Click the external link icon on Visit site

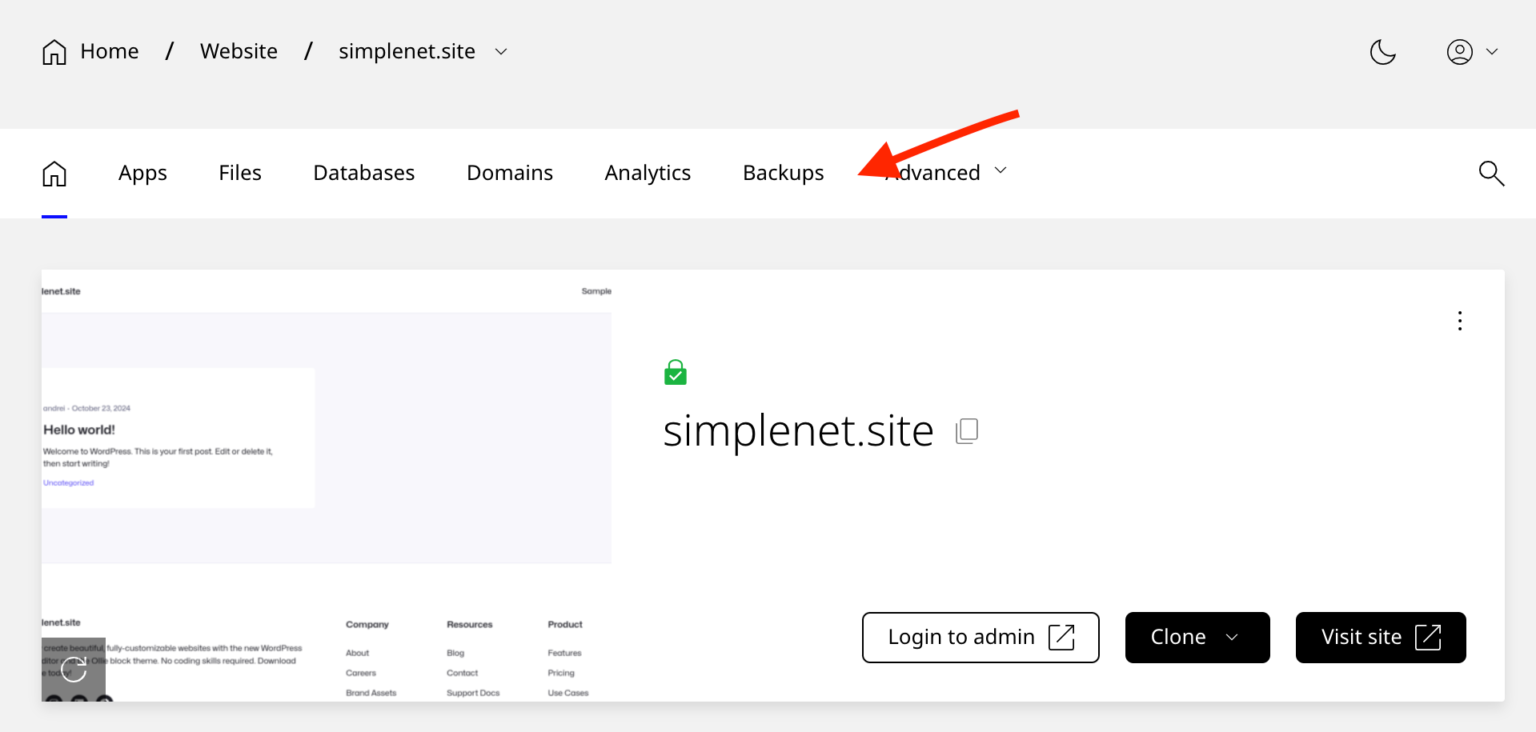click(1429, 636)
